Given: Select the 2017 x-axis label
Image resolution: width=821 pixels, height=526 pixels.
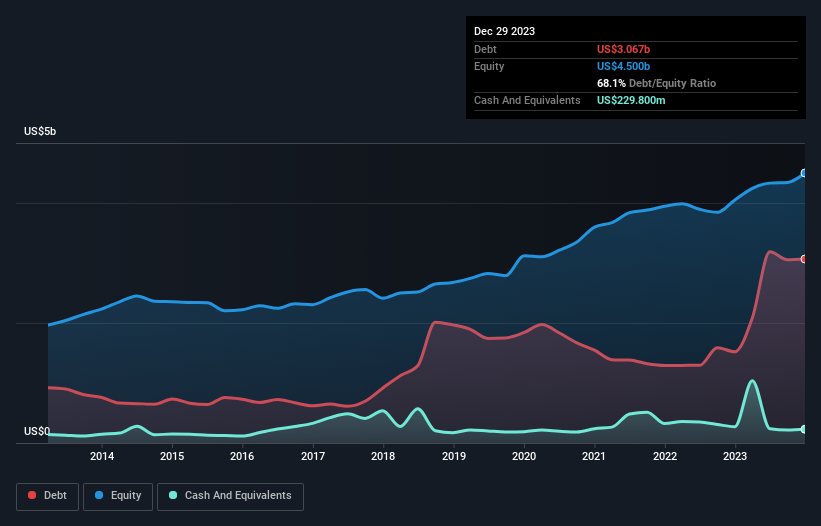Looking at the screenshot, I should (313, 456).
